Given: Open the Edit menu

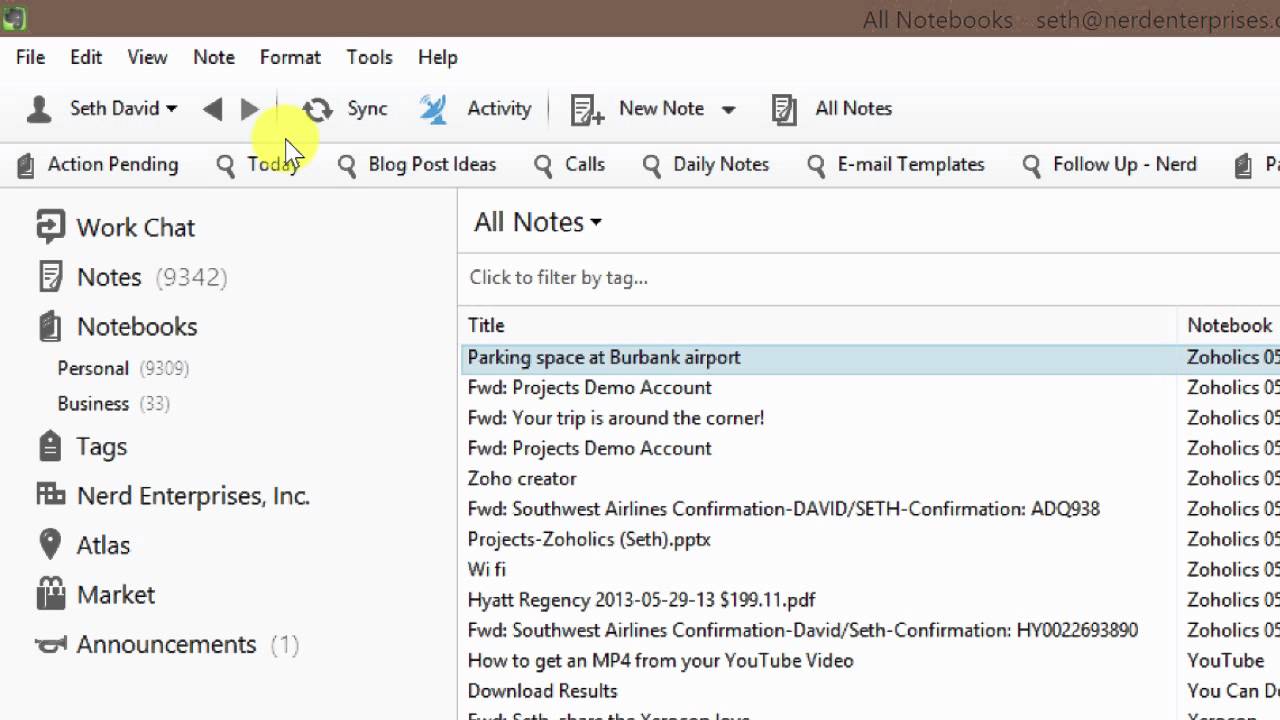Looking at the screenshot, I should pos(86,57).
